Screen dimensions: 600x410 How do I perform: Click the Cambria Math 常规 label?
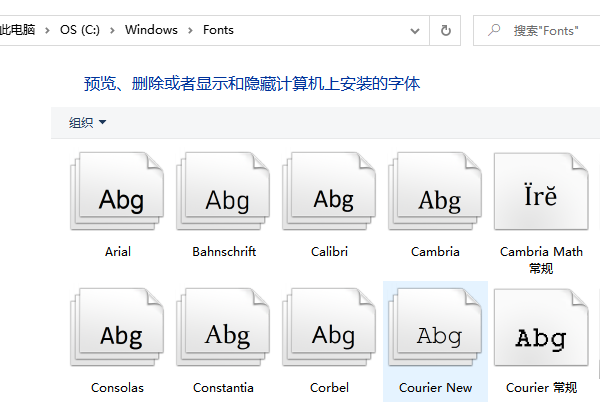click(x=541, y=260)
